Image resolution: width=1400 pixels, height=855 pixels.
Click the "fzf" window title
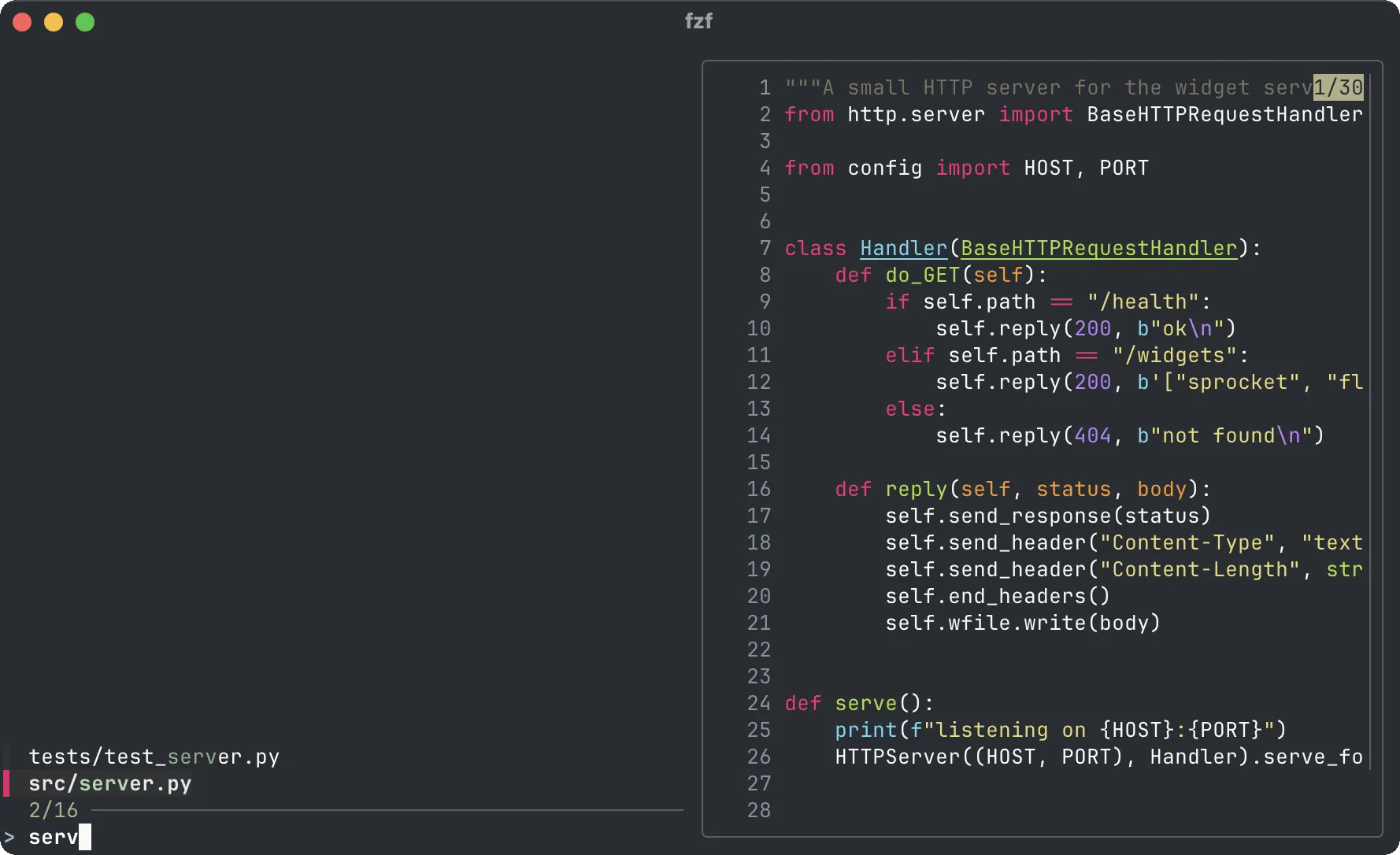699,21
